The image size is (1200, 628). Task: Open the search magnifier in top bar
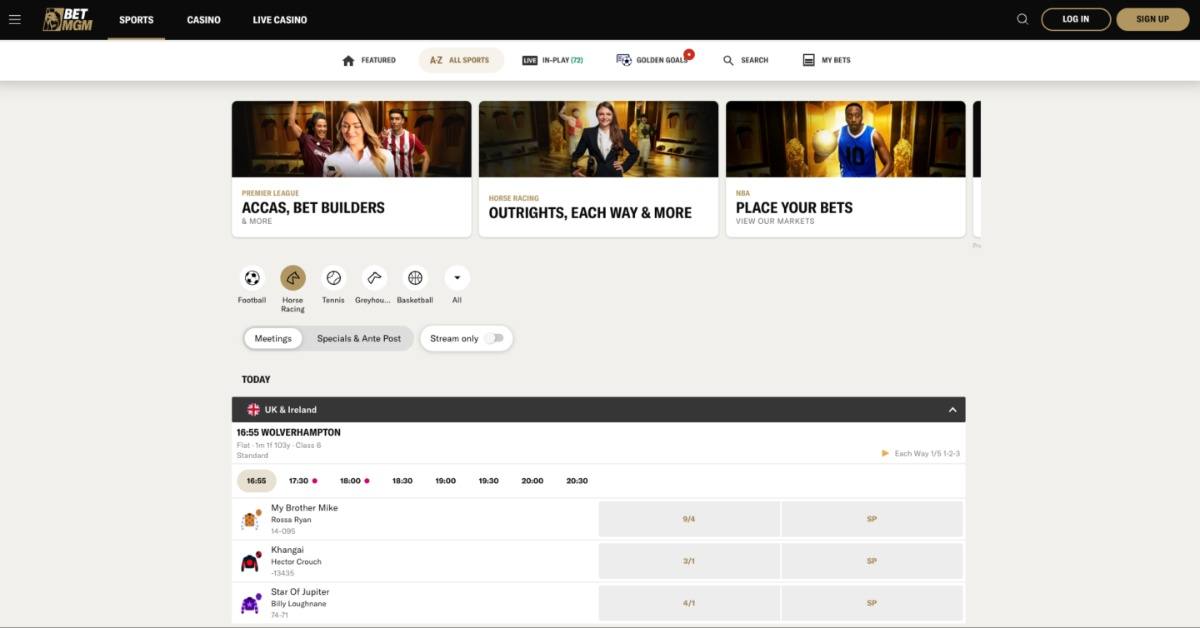point(1022,19)
